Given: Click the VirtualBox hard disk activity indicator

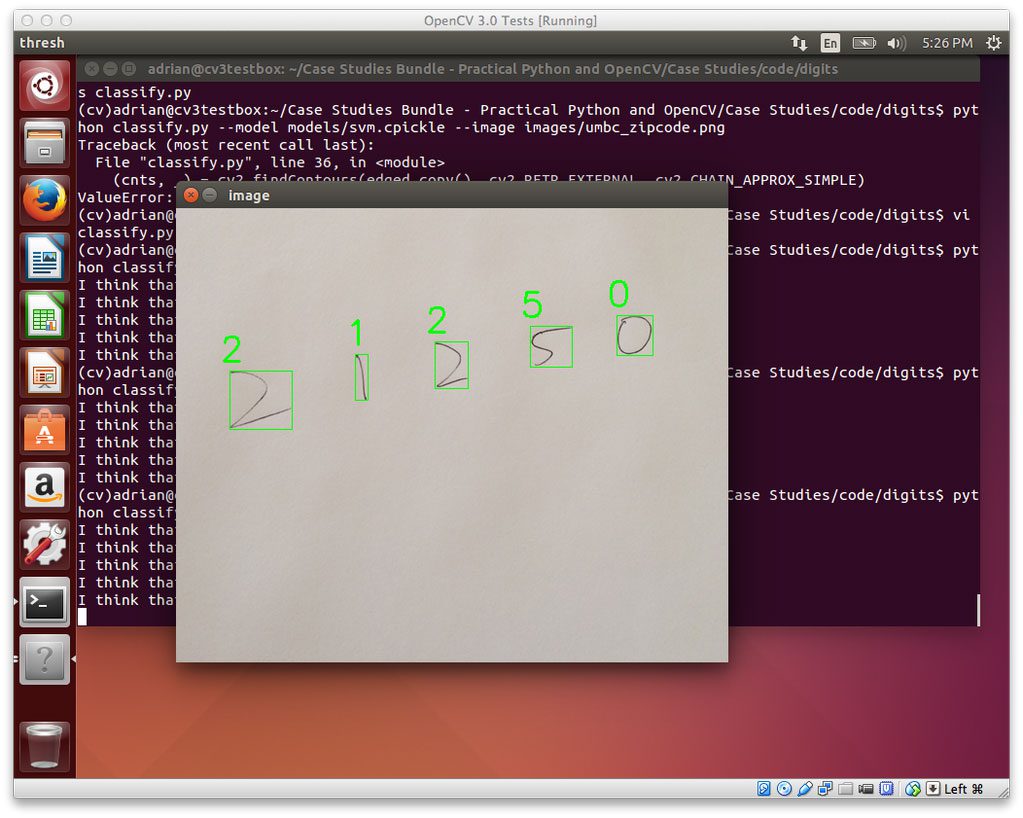Looking at the screenshot, I should click(x=764, y=788).
